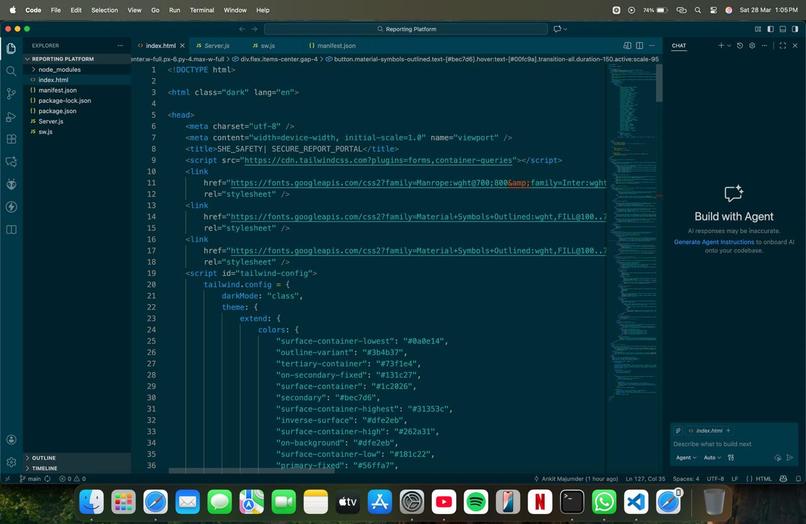Click the UTF-8 encoding indicator
Image resolution: width=806 pixels, height=524 pixels.
[715, 479]
